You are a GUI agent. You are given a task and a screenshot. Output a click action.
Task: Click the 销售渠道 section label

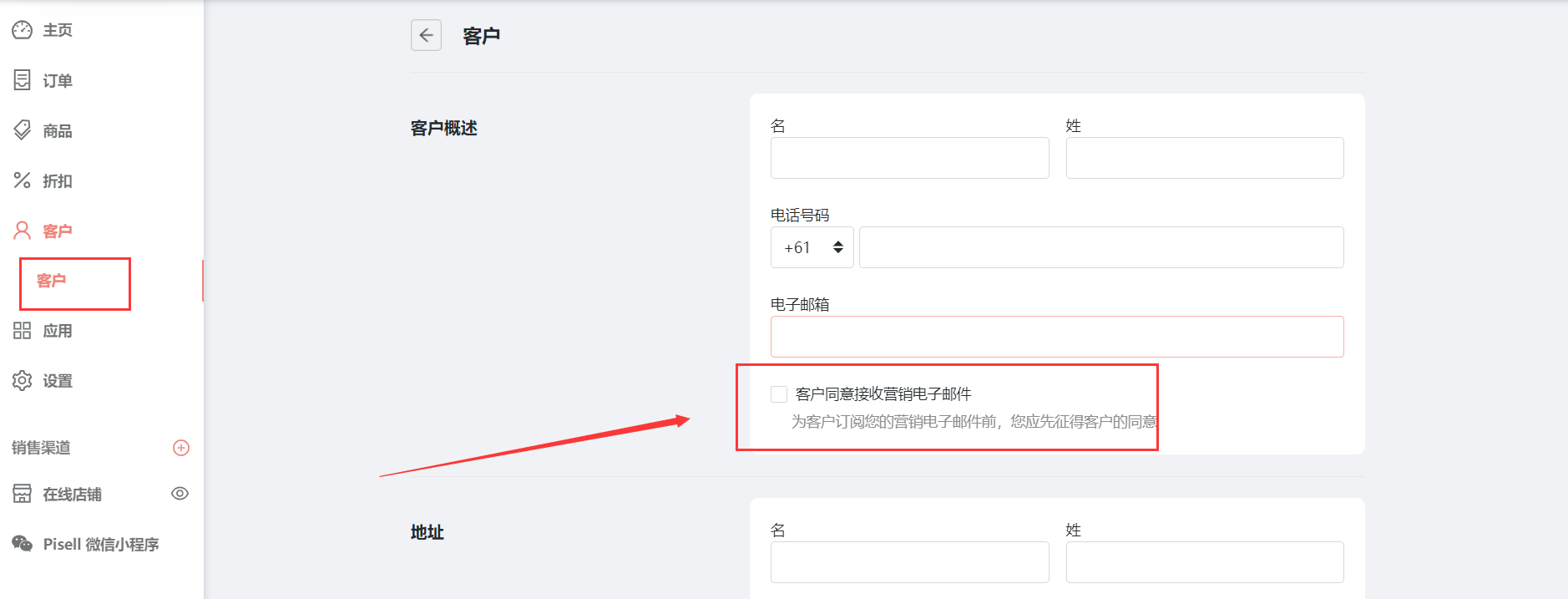(41, 448)
